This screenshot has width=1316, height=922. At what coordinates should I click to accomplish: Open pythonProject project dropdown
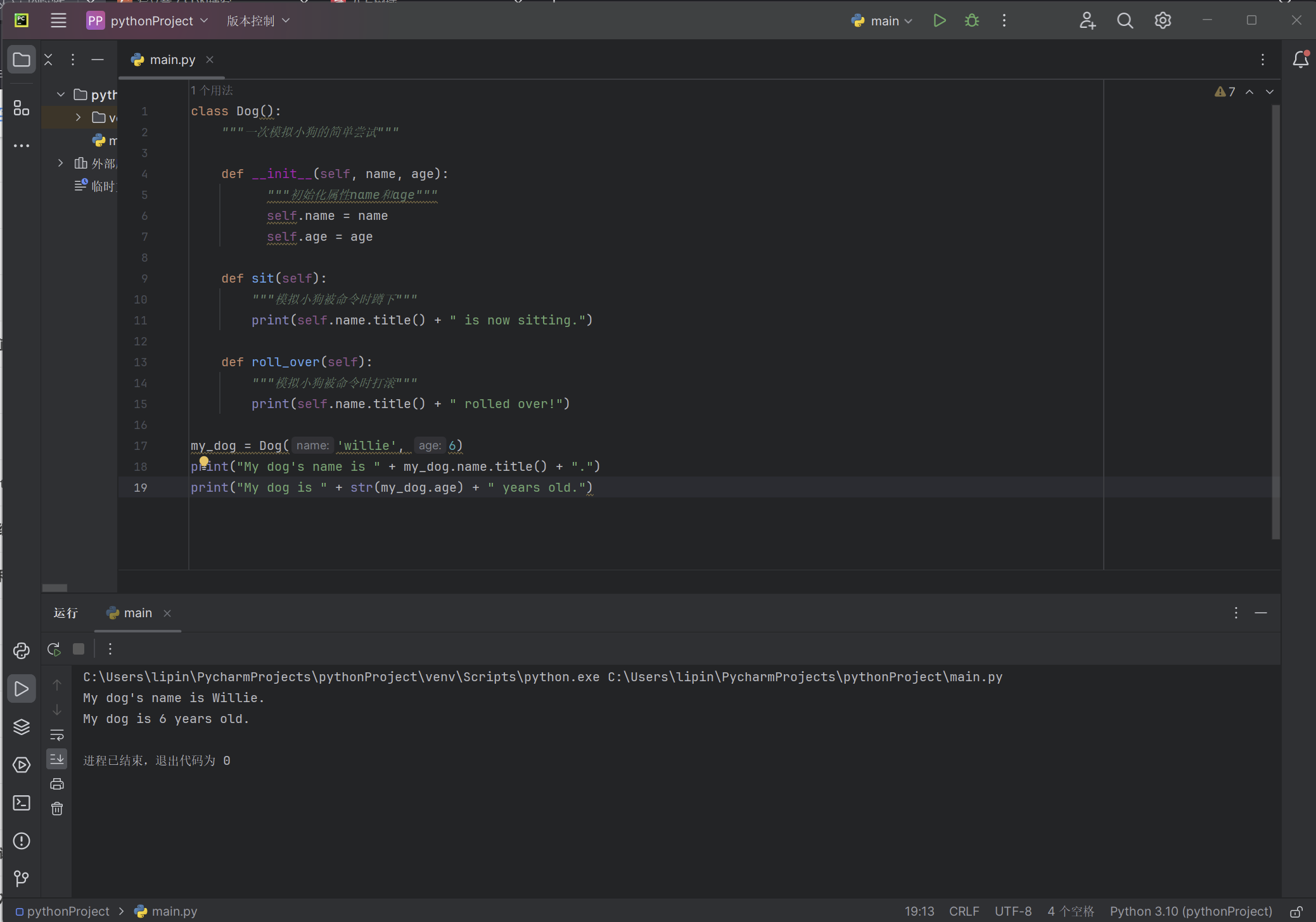(148, 20)
